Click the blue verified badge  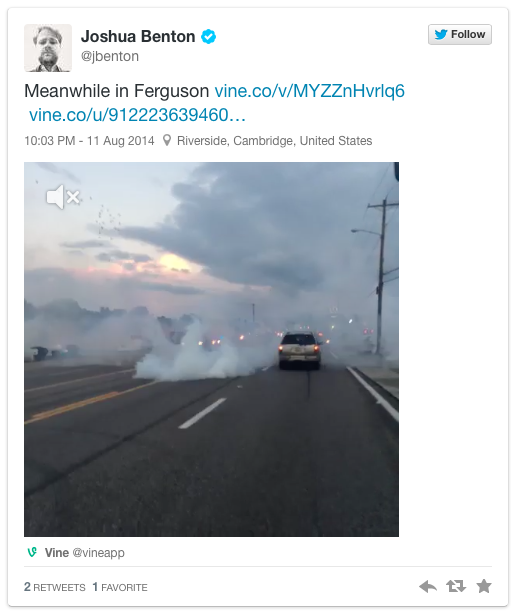tap(208, 37)
